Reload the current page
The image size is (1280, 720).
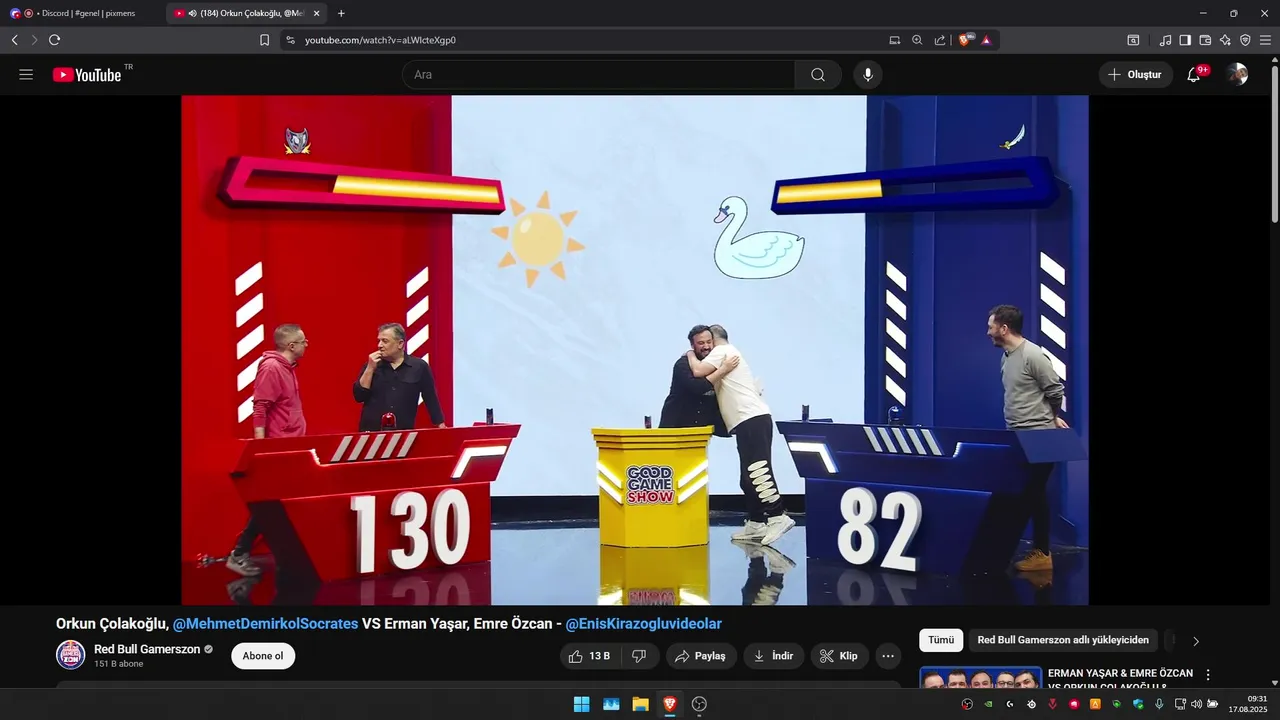54,40
